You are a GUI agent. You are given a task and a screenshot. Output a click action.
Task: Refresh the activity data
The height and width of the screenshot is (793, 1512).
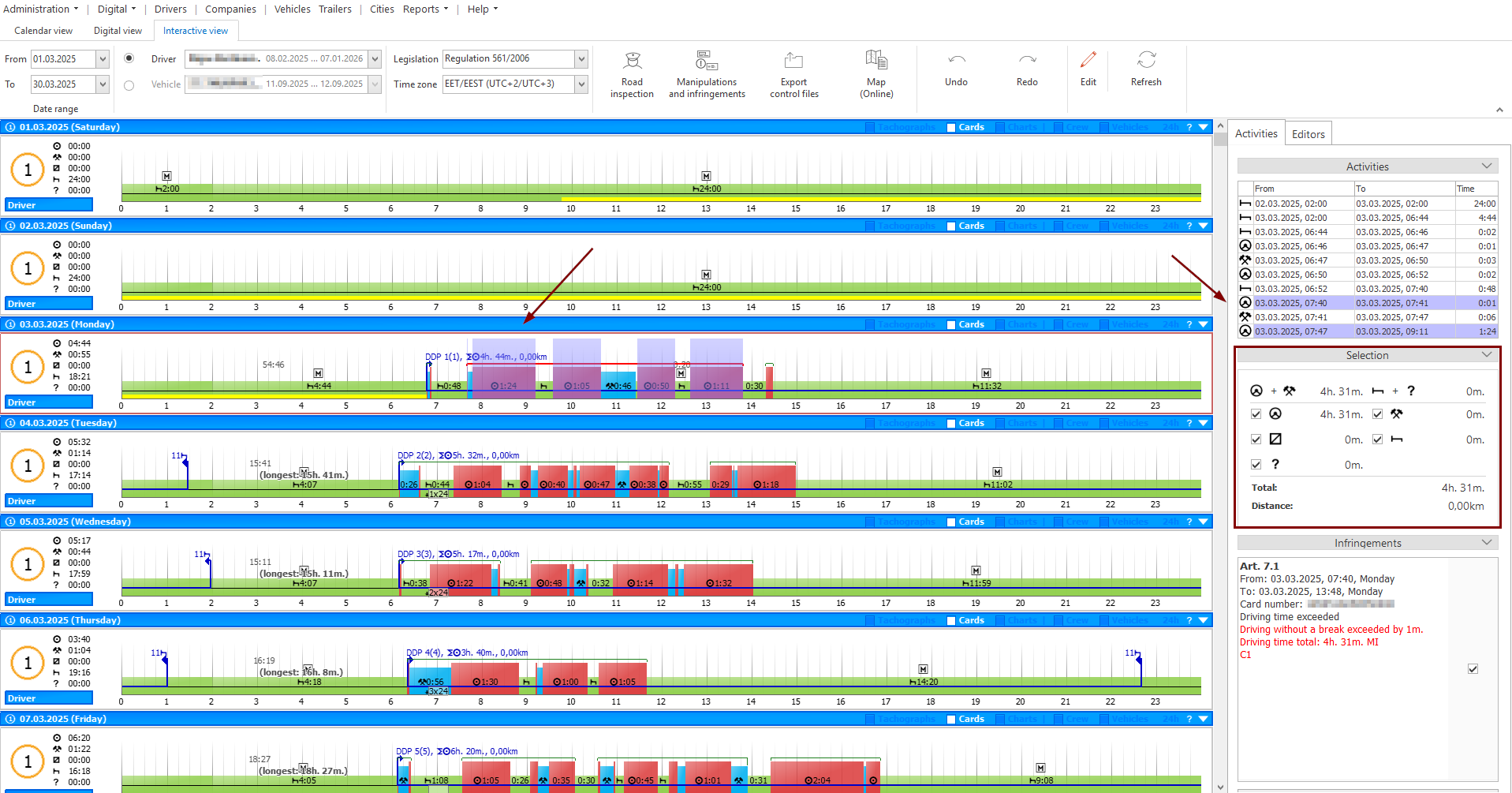click(1146, 69)
